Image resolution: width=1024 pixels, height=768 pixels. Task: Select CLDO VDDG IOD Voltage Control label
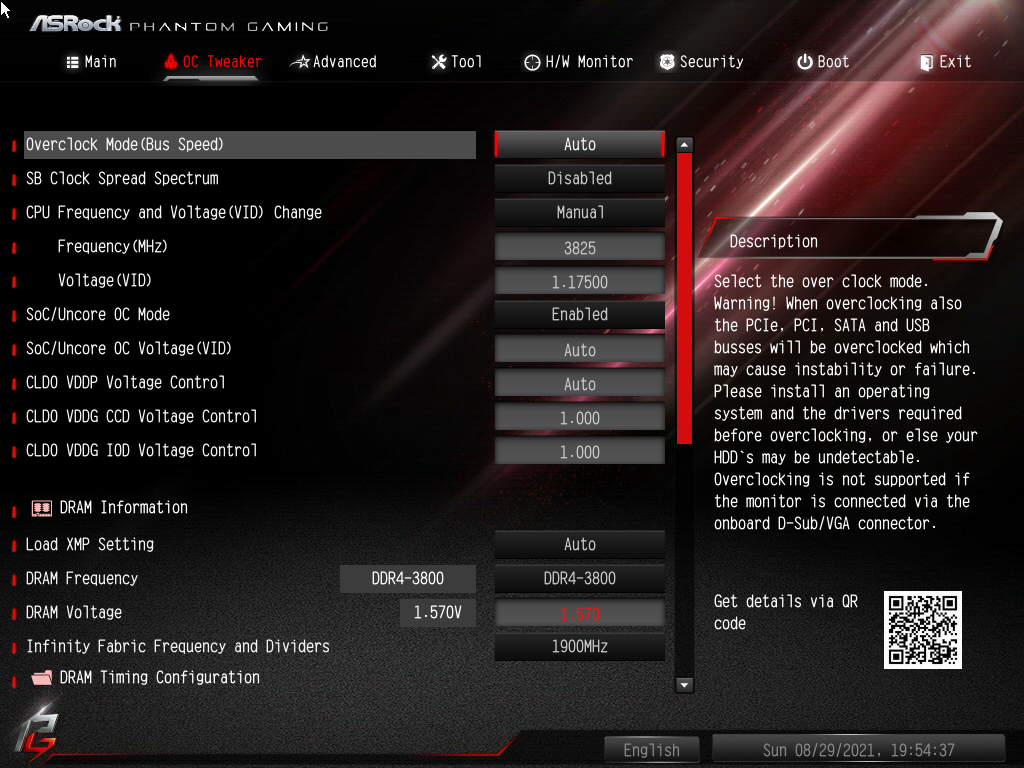point(142,450)
